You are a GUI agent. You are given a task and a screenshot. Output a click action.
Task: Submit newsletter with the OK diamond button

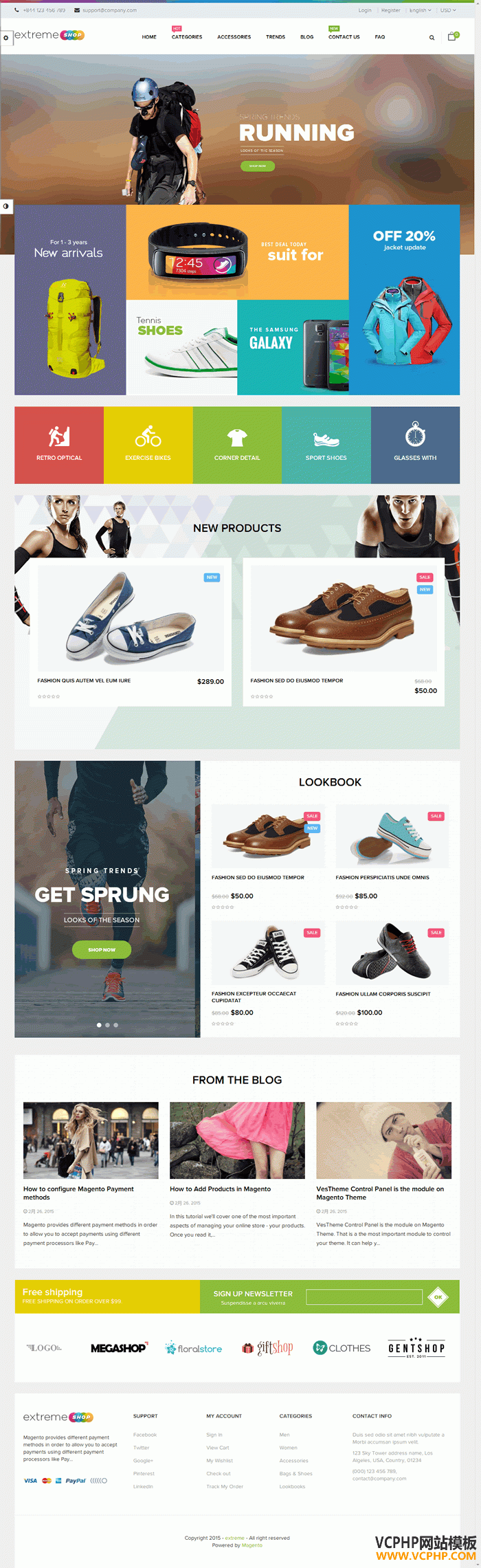pyautogui.click(x=438, y=1297)
